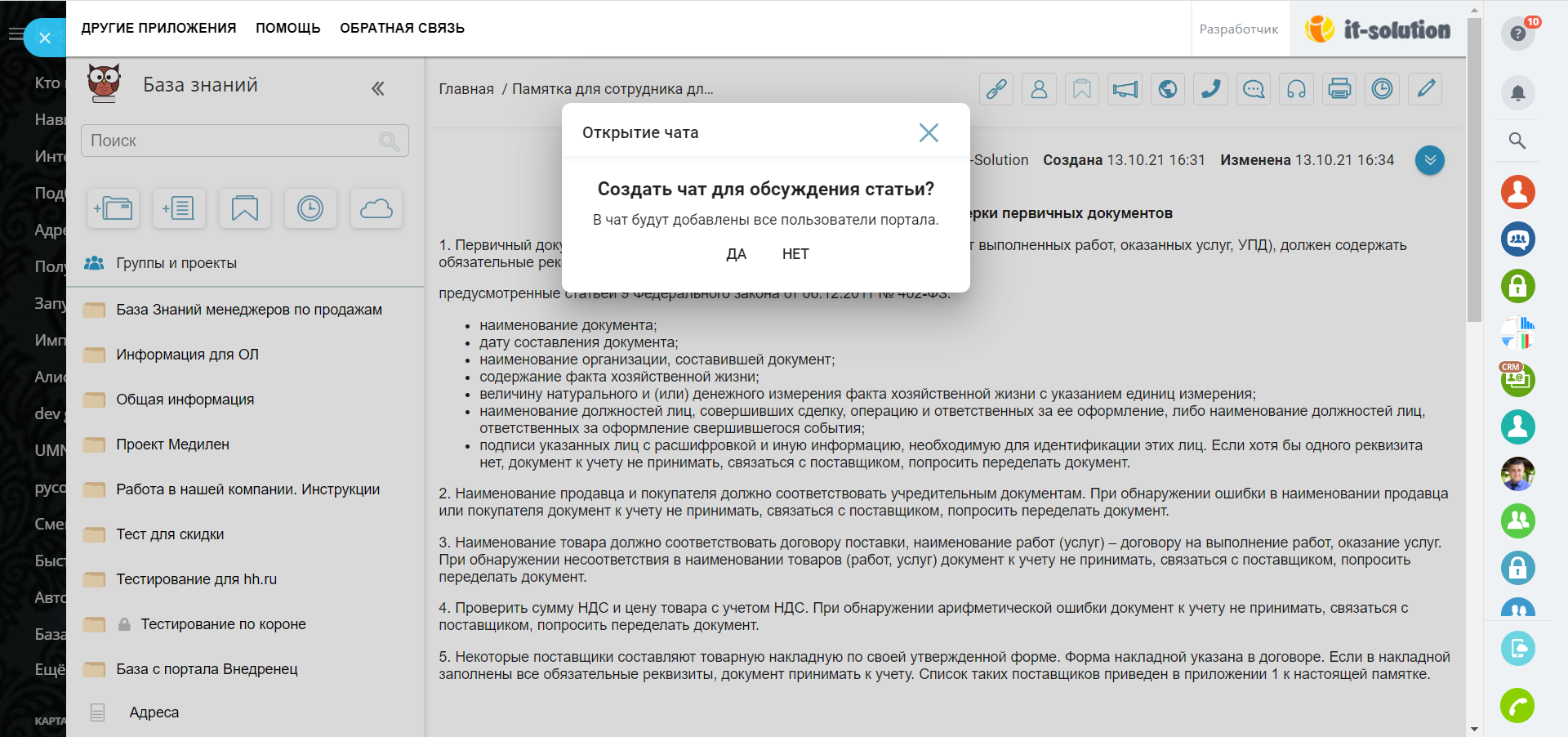
Task: Edit the article with pencil icon
Action: pyautogui.click(x=1425, y=89)
